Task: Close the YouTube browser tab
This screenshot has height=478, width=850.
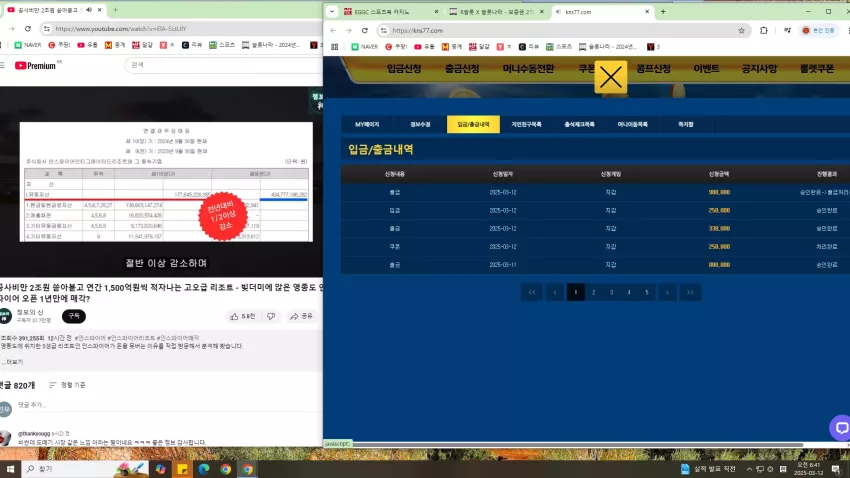Action: click(100, 10)
